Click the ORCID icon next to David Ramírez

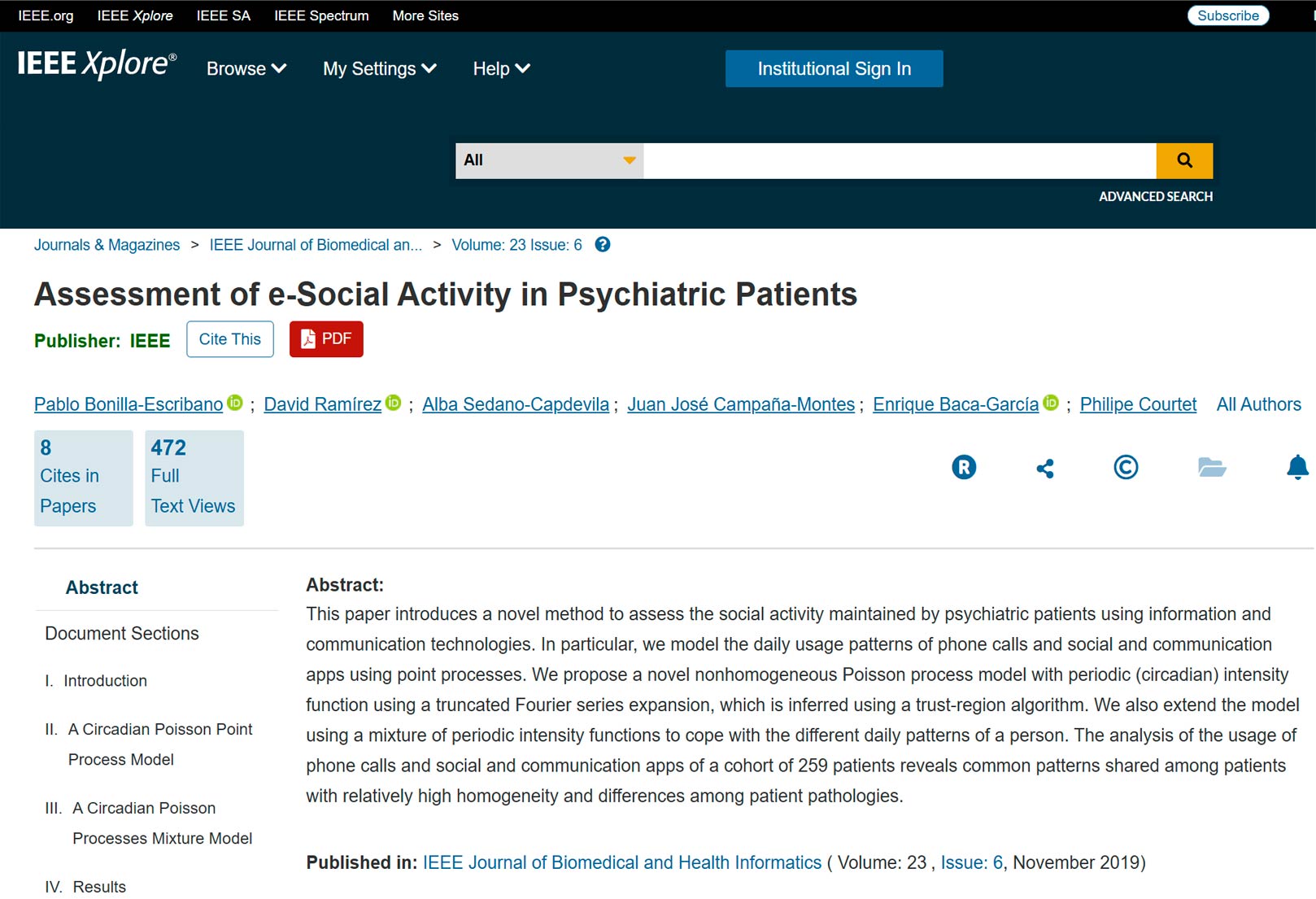coord(394,403)
